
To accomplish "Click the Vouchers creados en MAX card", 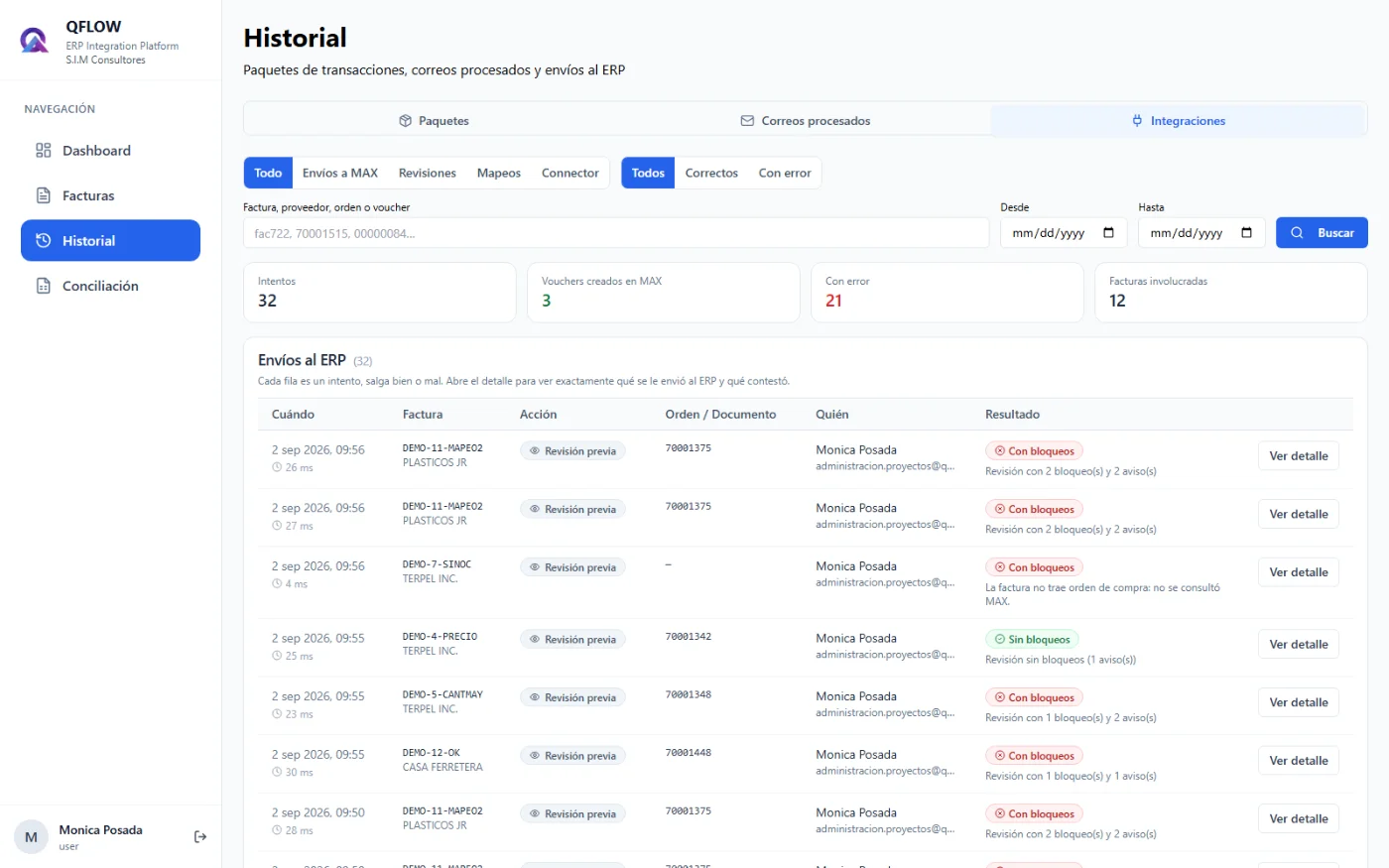I will pos(664,293).
